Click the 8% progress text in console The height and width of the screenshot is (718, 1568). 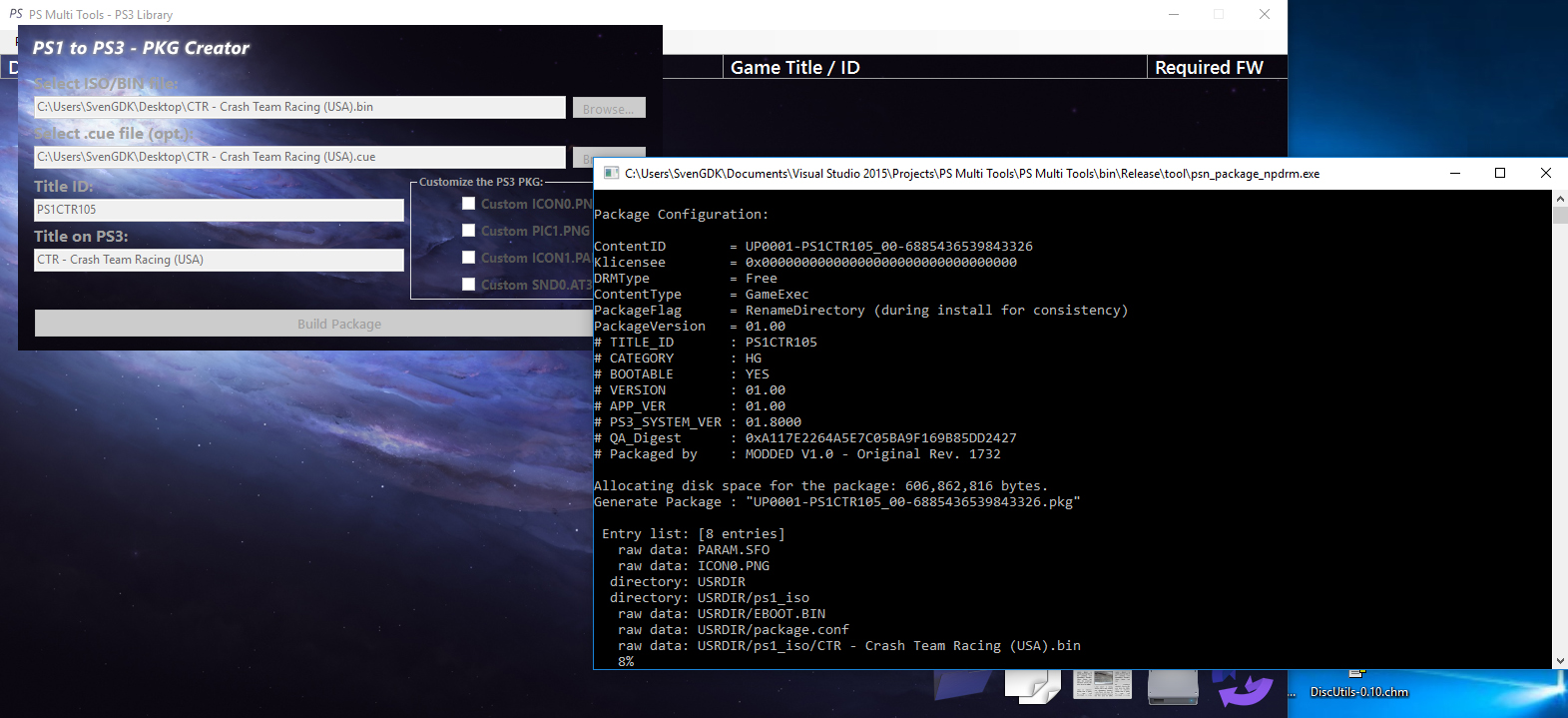[626, 661]
